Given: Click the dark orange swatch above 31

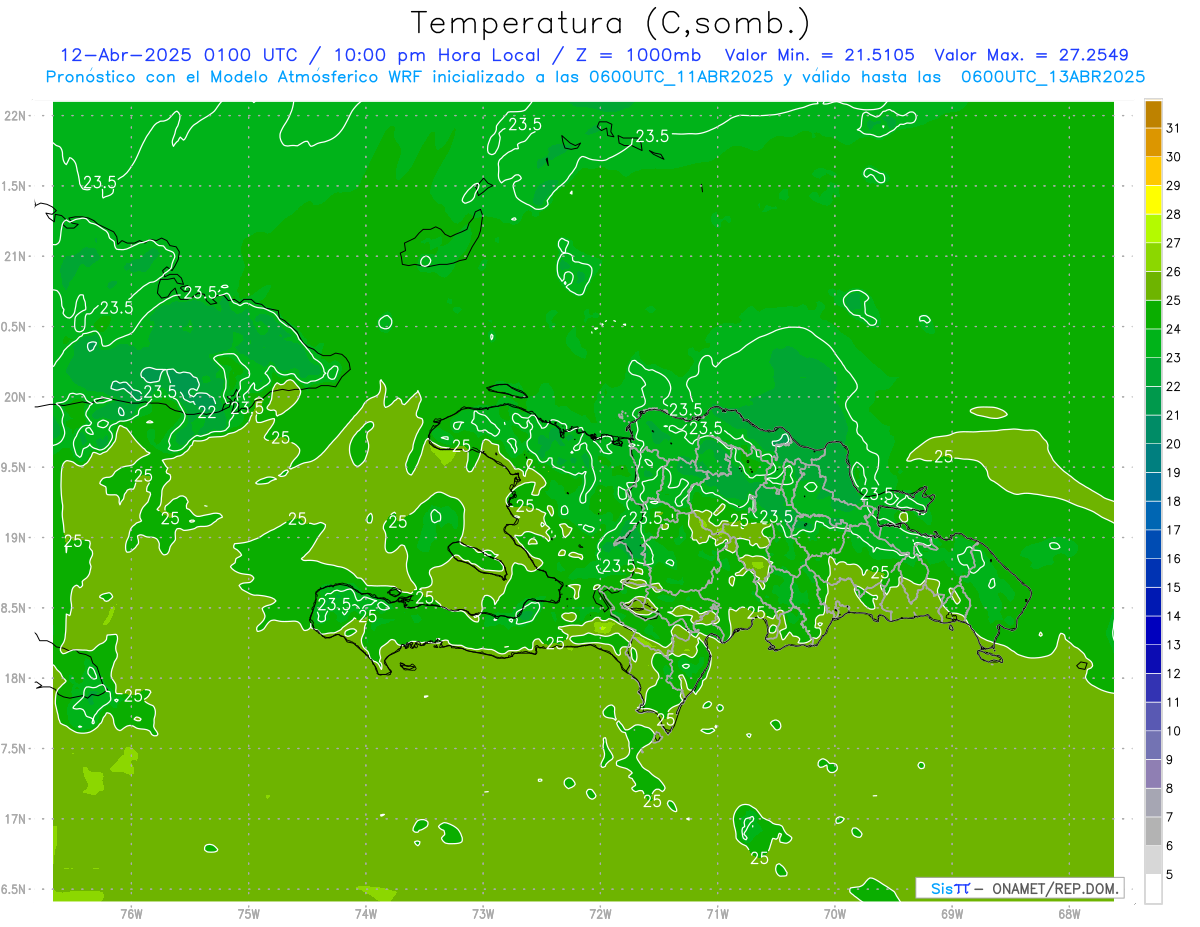Looking at the screenshot, I should pyautogui.click(x=1153, y=114).
